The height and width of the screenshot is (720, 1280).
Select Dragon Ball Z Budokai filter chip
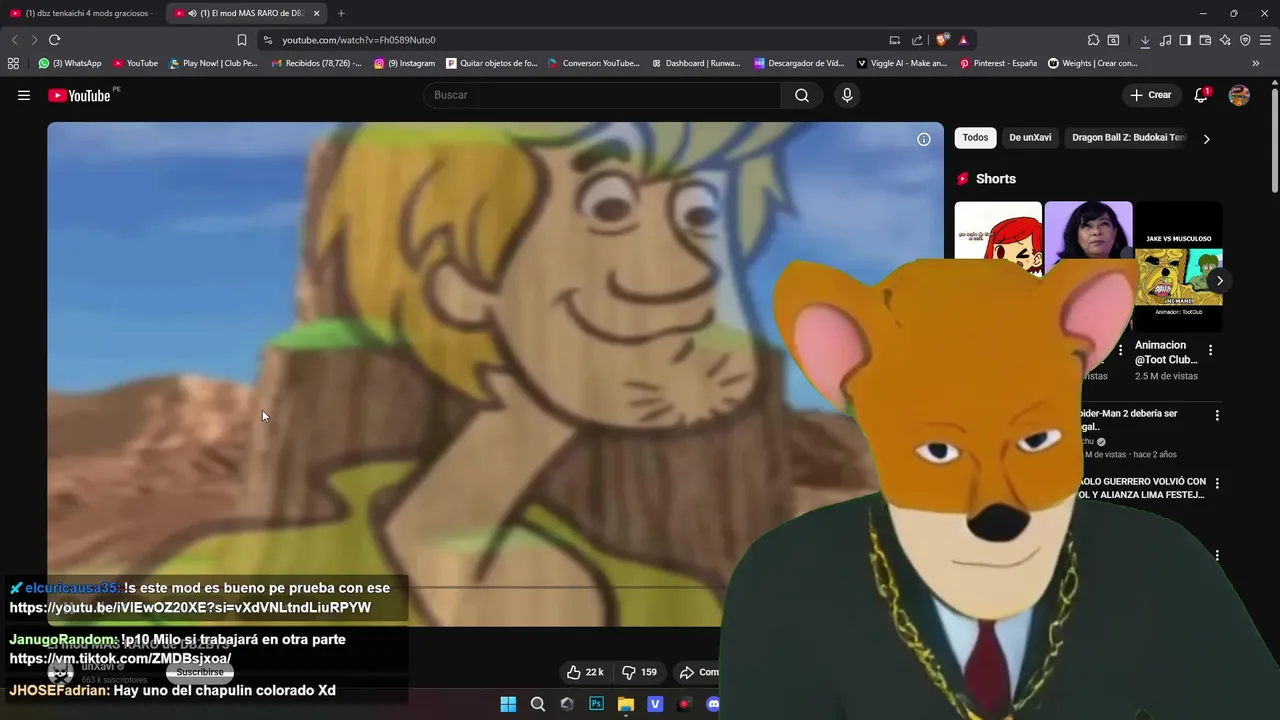click(x=1129, y=138)
